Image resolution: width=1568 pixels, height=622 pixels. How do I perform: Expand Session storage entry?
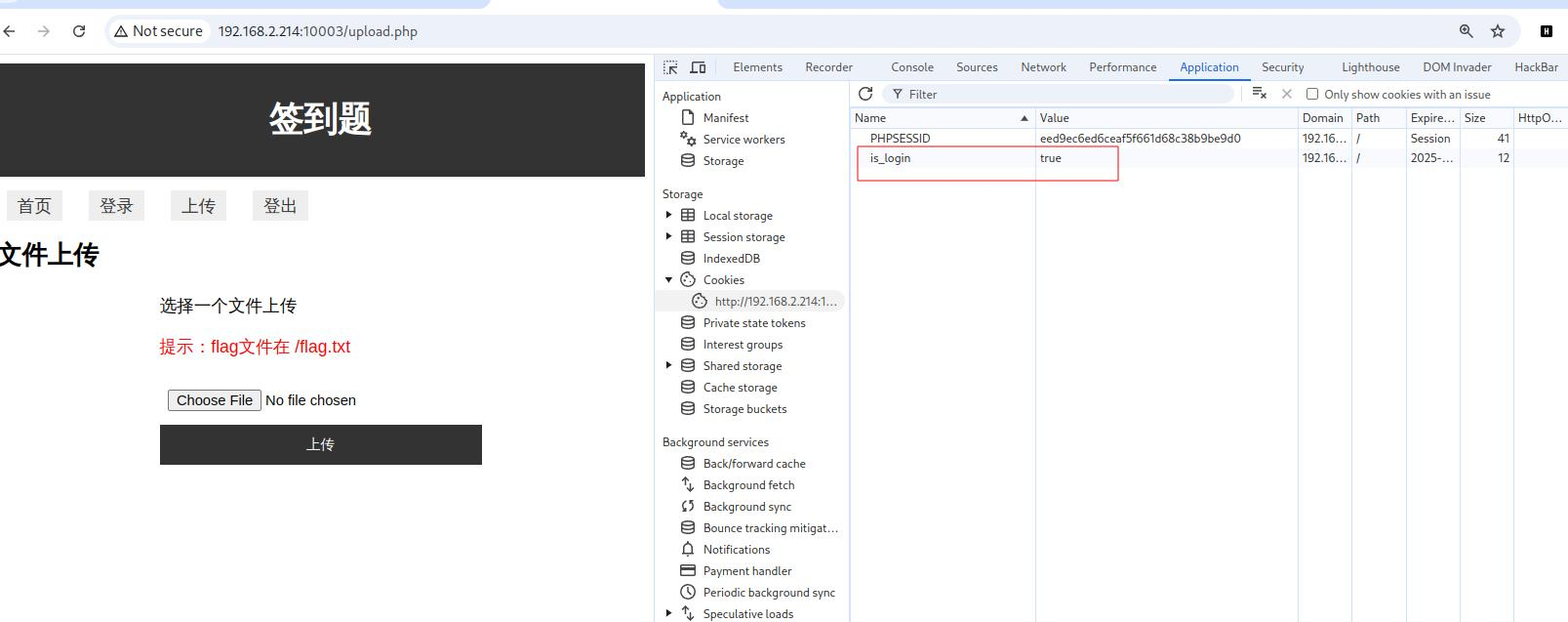pyautogui.click(x=668, y=236)
